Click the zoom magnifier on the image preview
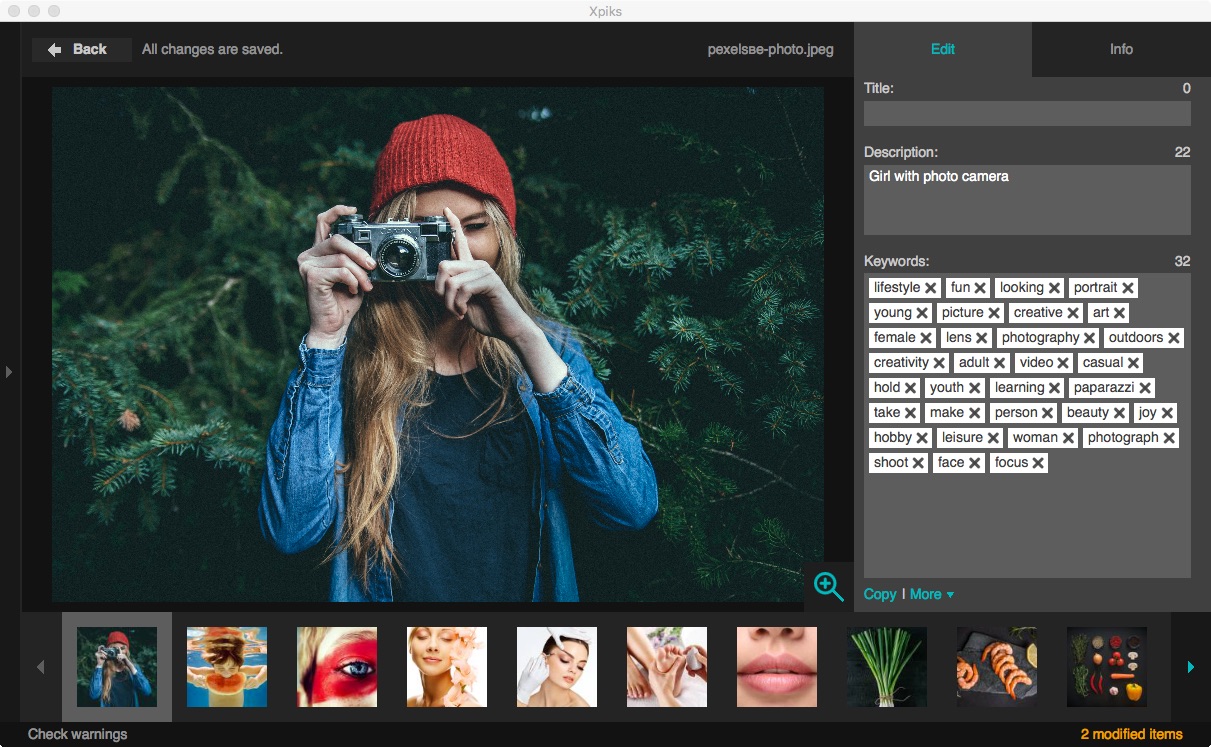Image resolution: width=1211 pixels, height=747 pixels. point(827,587)
